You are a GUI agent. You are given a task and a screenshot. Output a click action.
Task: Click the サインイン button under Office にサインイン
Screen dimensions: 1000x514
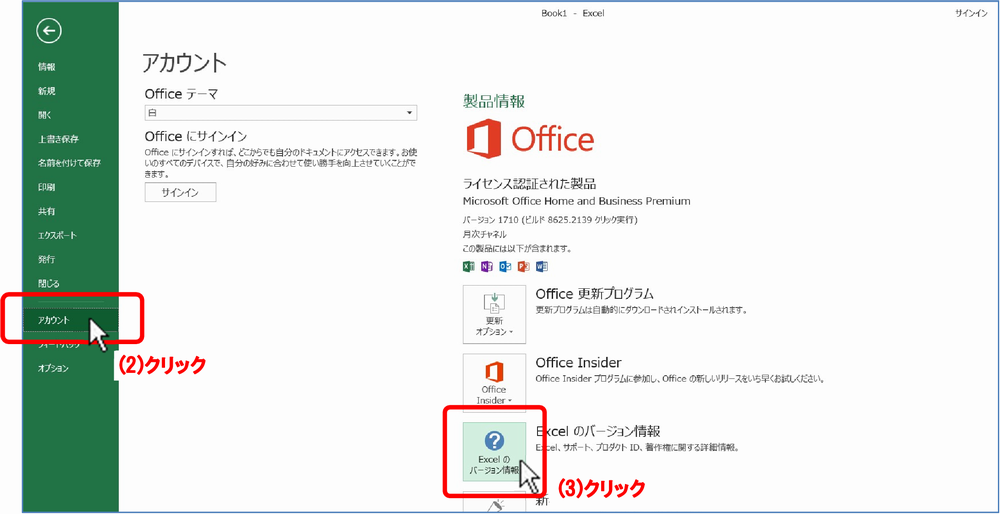(x=180, y=192)
